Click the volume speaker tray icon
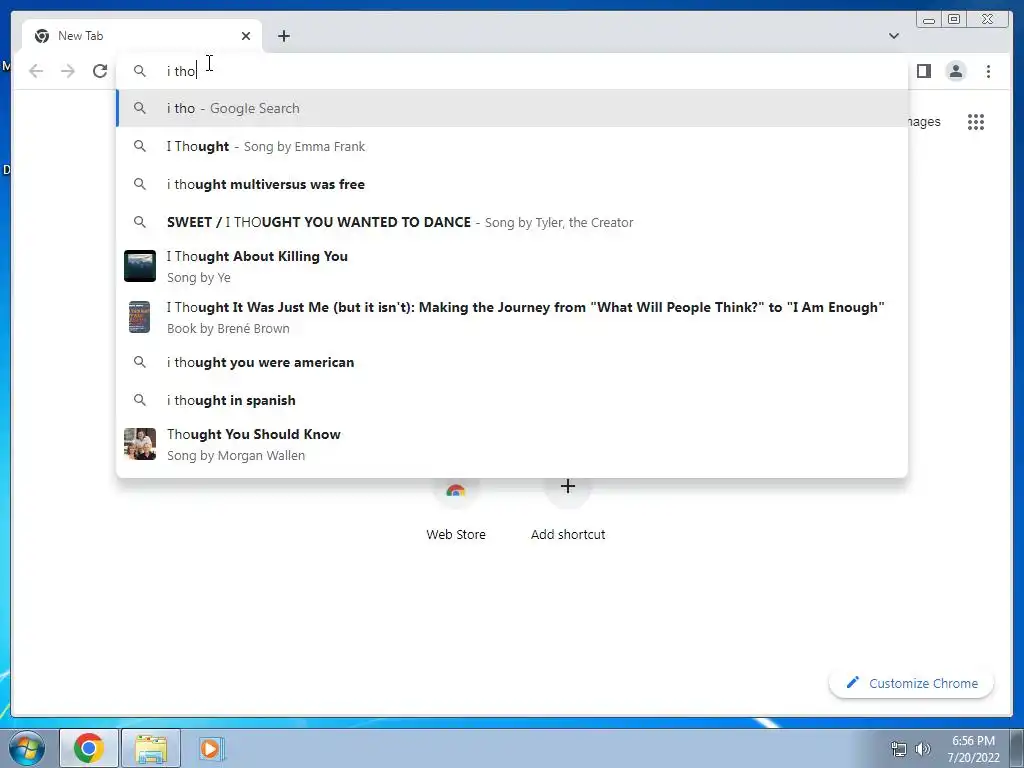Screen dimensions: 1024x768 (x=923, y=749)
